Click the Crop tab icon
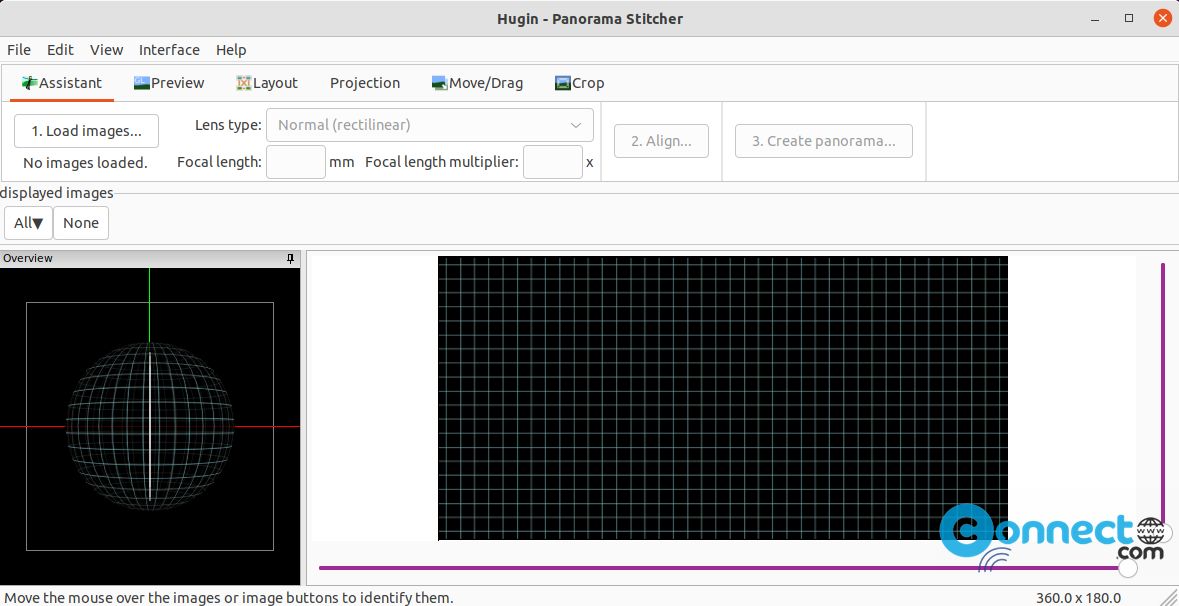Viewport: 1179px width, 606px height. pos(563,83)
